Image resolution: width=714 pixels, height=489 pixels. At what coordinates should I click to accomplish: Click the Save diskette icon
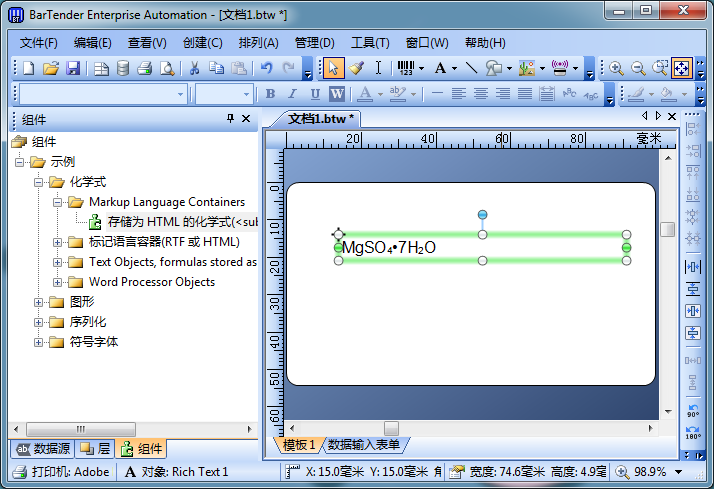tap(73, 68)
